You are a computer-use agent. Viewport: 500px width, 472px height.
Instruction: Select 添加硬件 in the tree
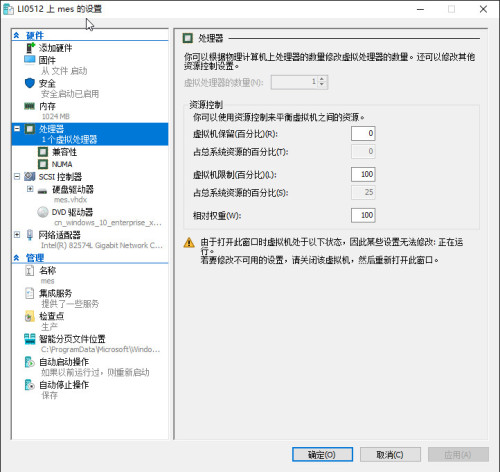tap(55, 48)
